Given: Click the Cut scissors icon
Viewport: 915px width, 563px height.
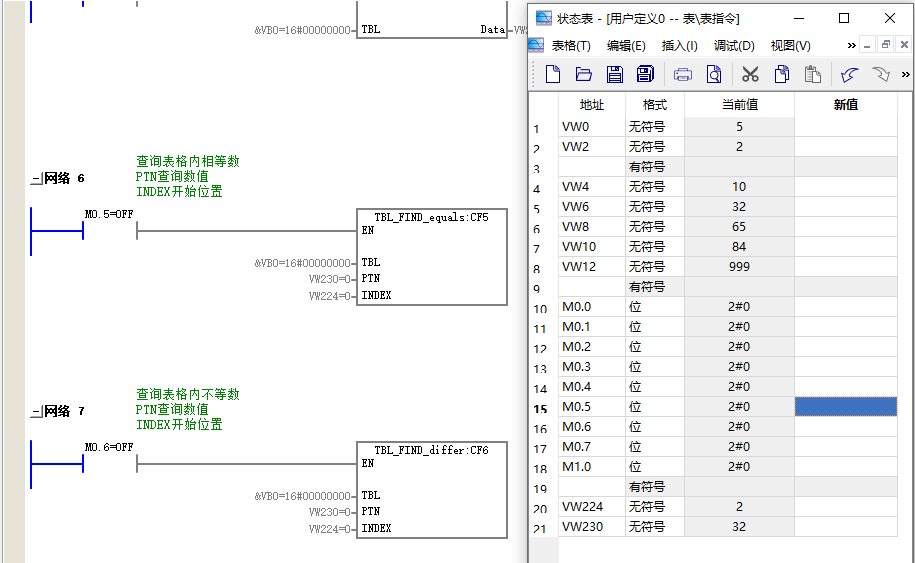Looking at the screenshot, I should [750, 75].
